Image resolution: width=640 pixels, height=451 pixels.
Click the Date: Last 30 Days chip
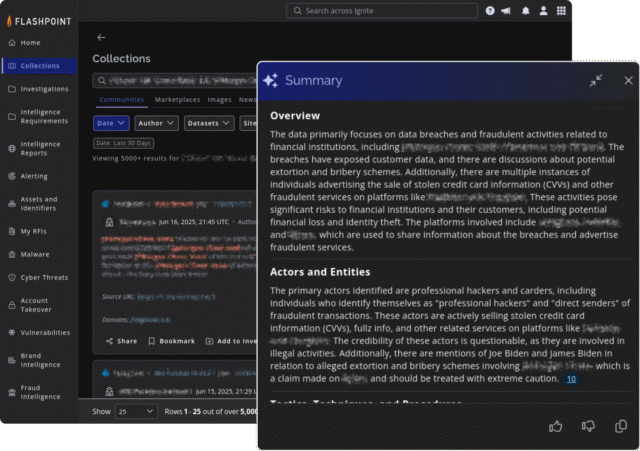[x=124, y=143]
